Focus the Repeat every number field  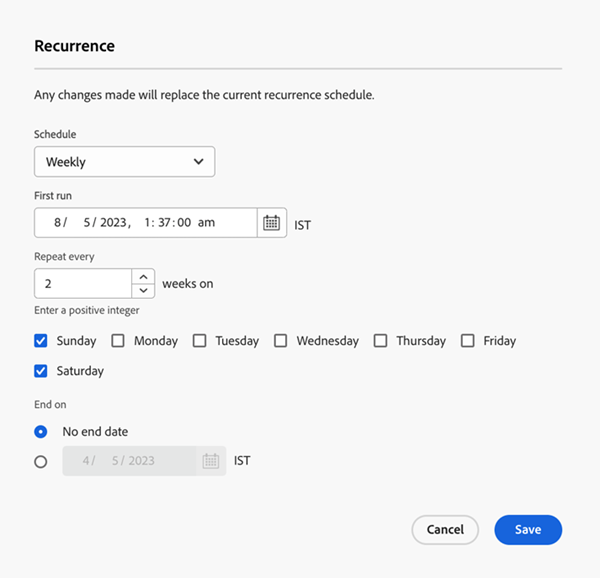coord(83,284)
